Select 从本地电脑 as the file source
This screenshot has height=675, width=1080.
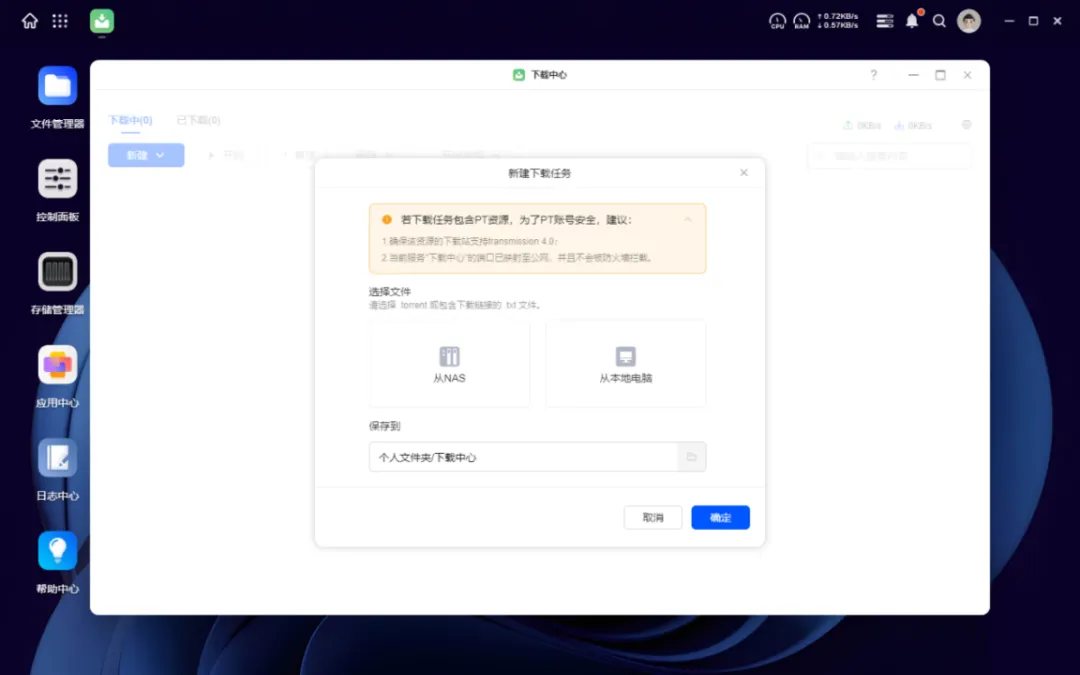[626, 363]
